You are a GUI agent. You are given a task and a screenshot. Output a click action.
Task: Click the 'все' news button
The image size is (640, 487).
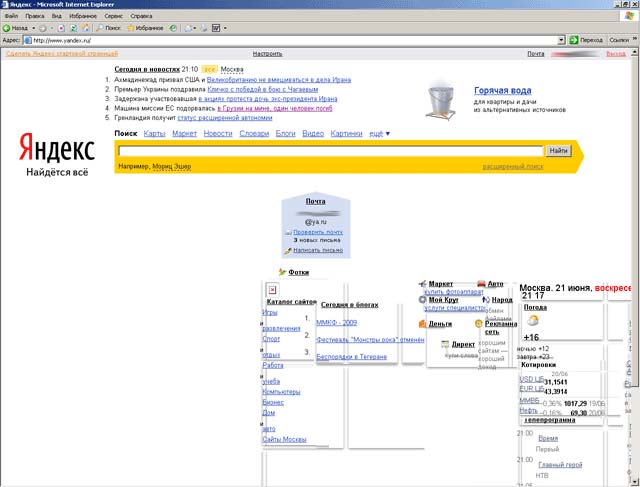[209, 69]
